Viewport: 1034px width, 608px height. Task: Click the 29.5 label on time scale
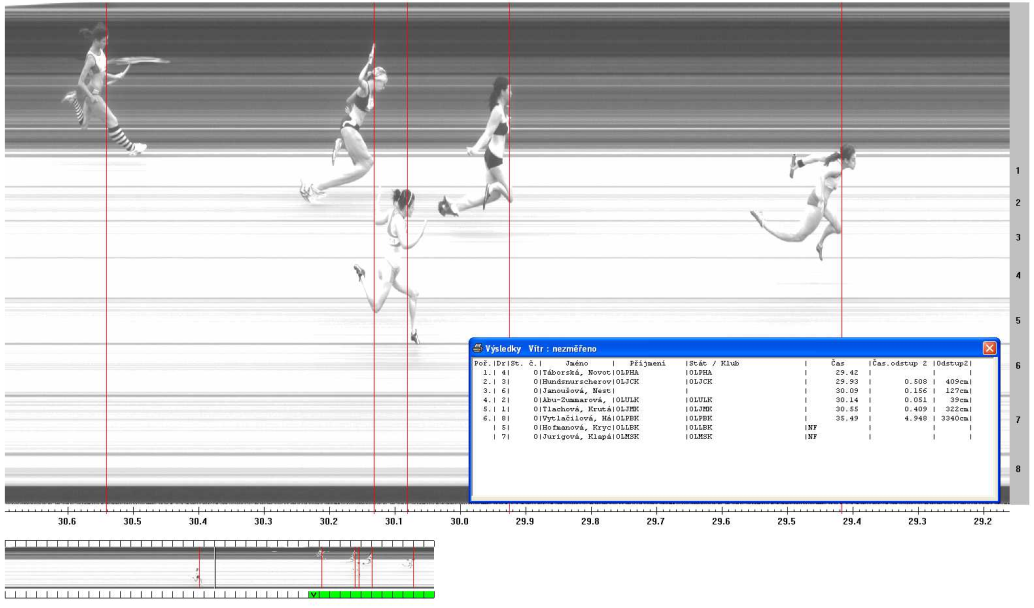pyautogui.click(x=786, y=522)
